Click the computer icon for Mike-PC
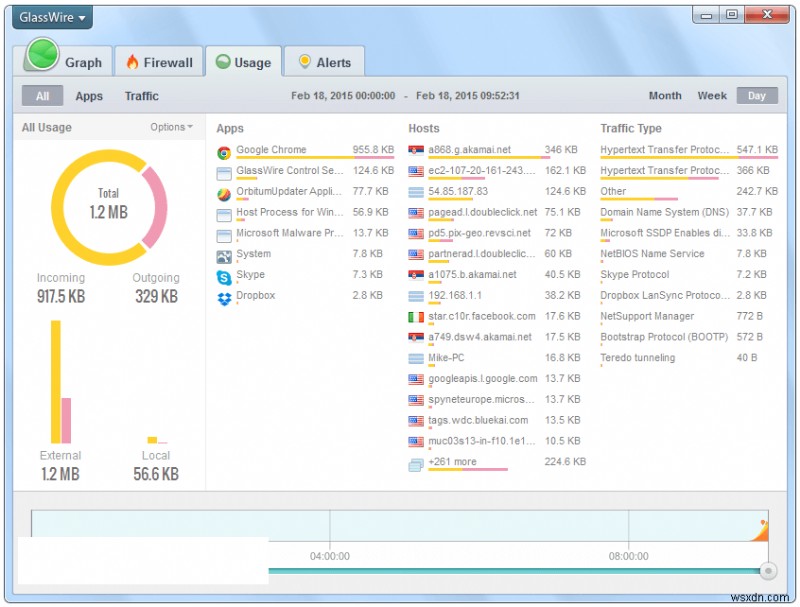 tap(416, 358)
